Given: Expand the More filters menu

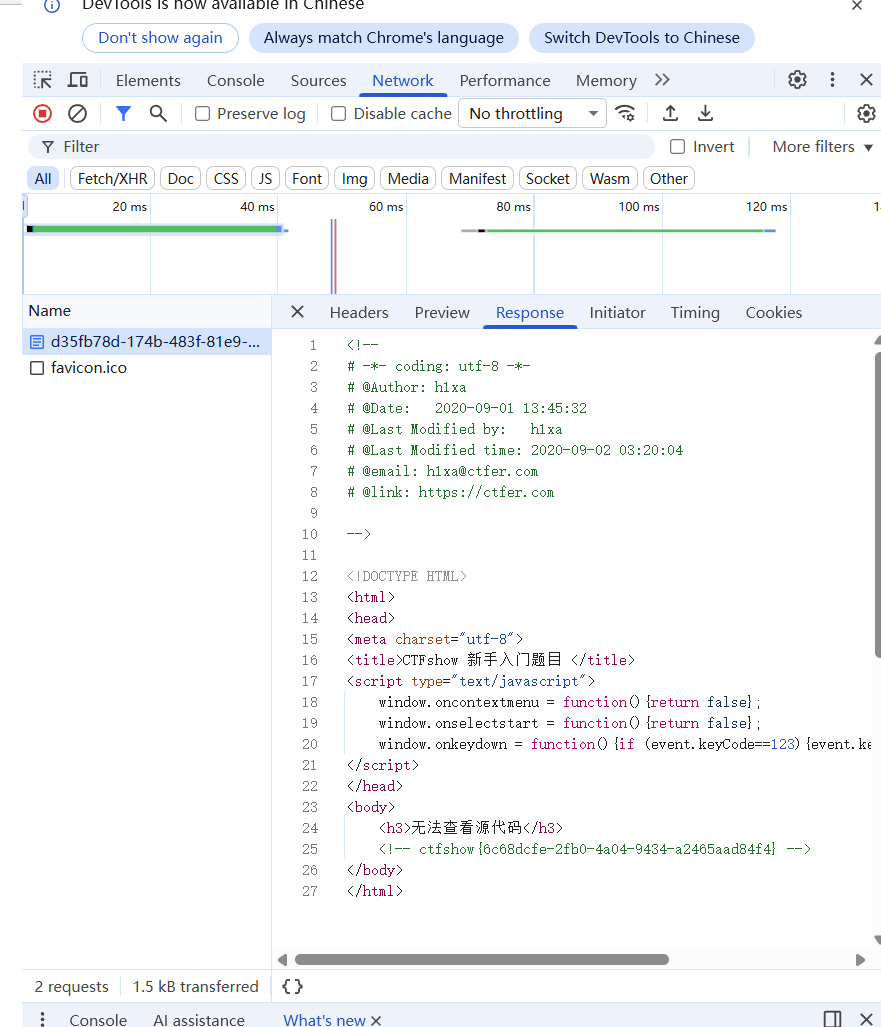Looking at the screenshot, I should (822, 147).
